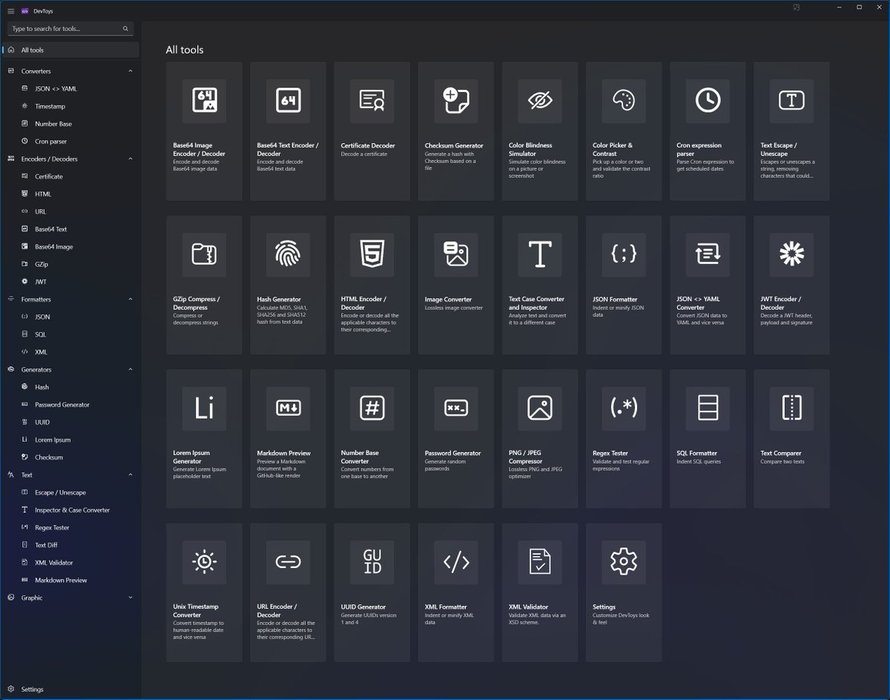Open the Hash Generator fingerprint icon tile
The height and width of the screenshot is (700, 890).
[x=288, y=254]
